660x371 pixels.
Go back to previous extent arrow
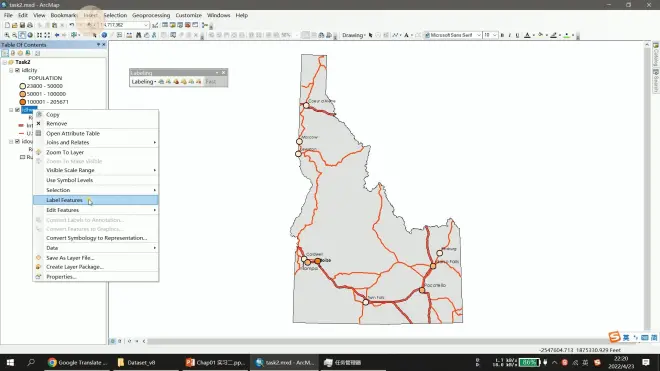tap(57, 35)
